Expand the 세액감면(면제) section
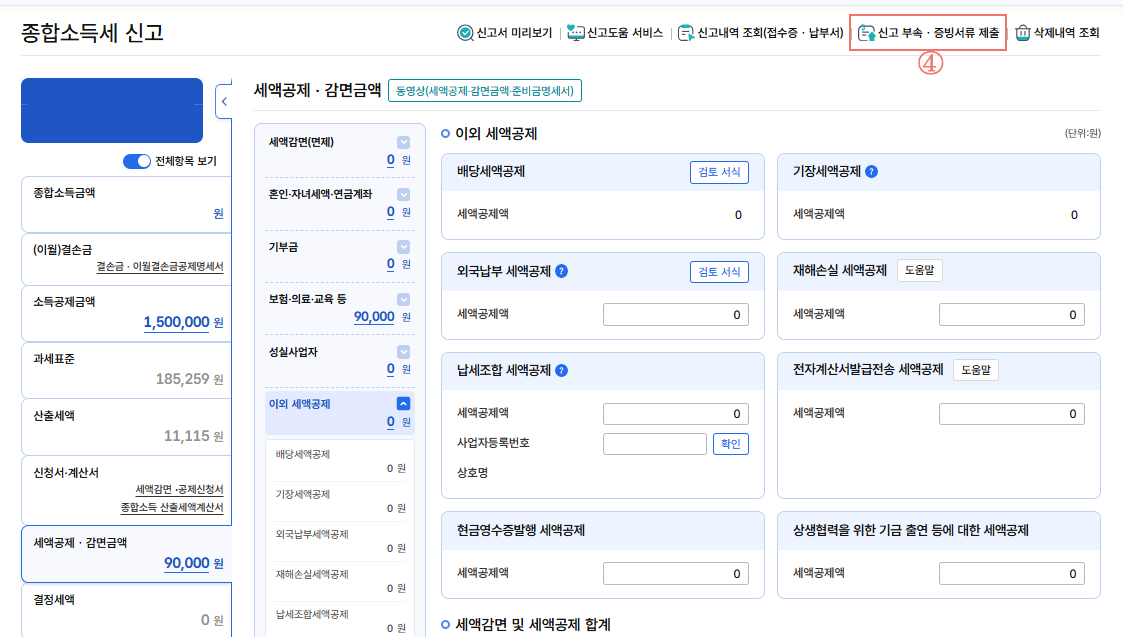The width and height of the screenshot is (1123, 637). click(x=403, y=143)
